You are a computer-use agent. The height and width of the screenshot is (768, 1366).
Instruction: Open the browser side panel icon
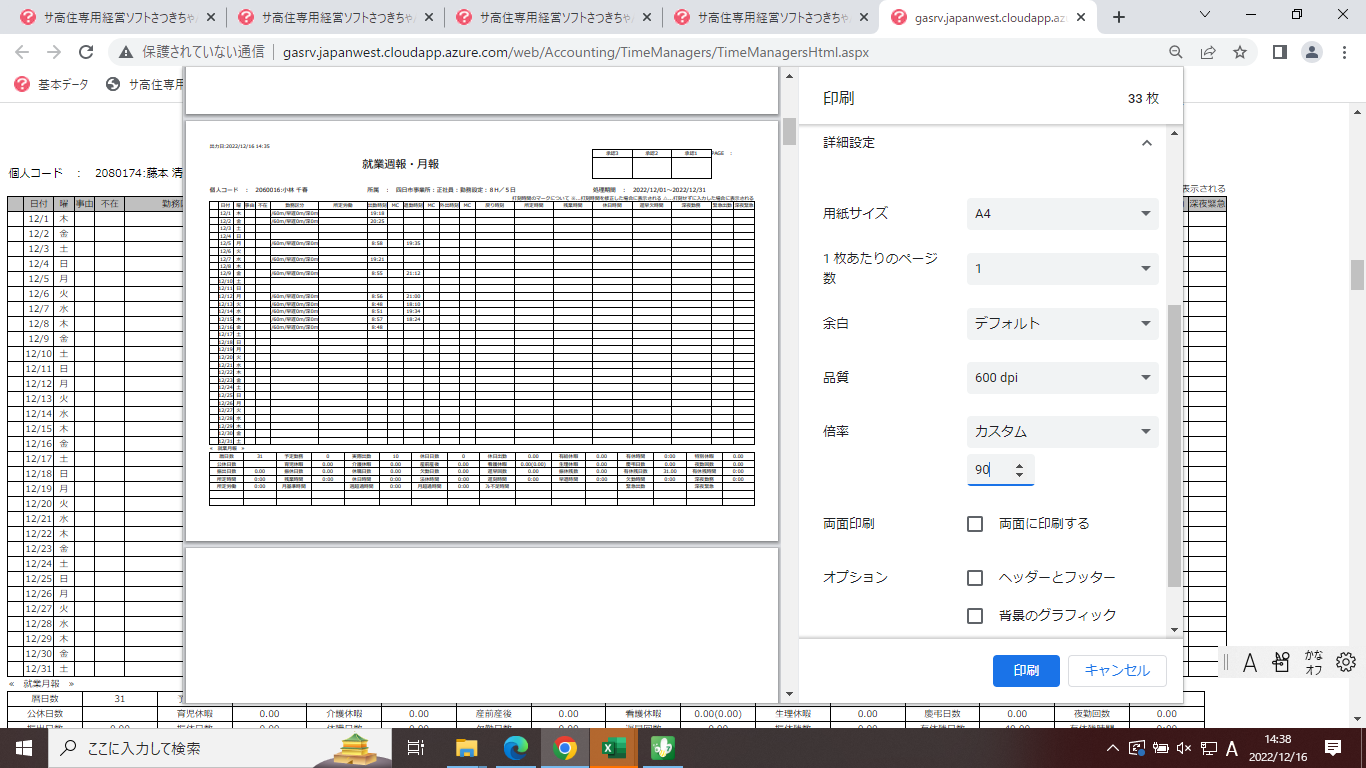point(1279,52)
